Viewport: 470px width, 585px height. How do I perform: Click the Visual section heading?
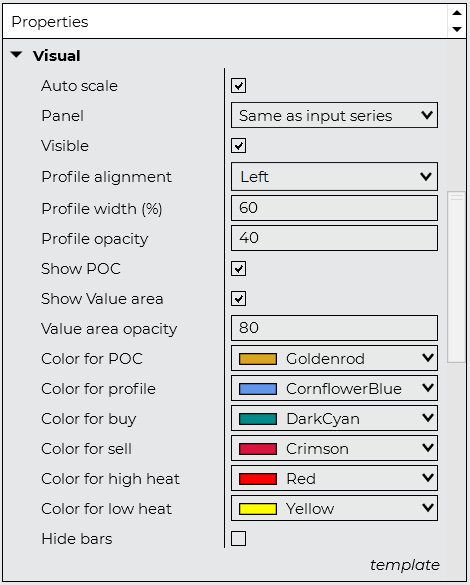pos(57,56)
